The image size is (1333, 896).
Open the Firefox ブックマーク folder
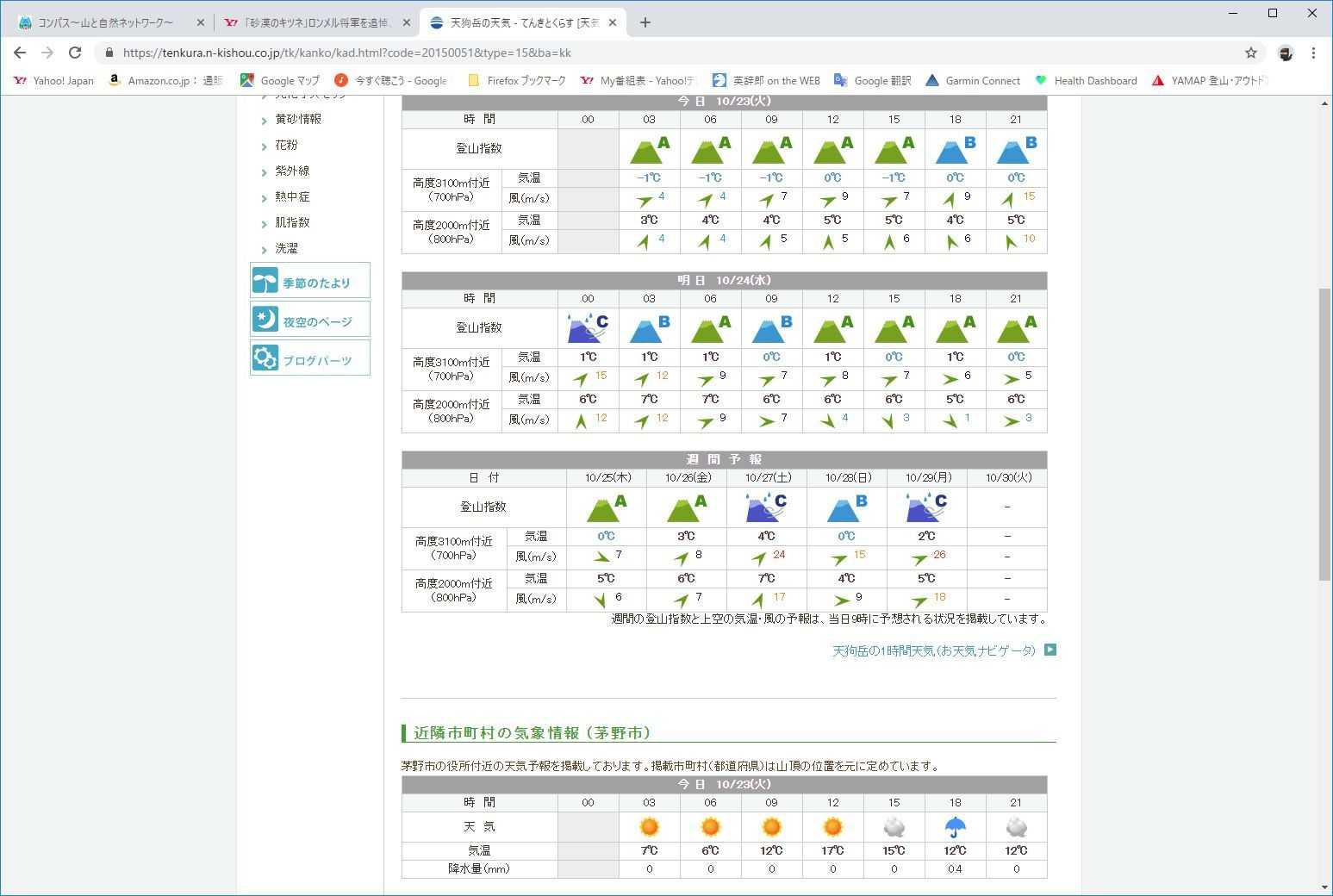coord(516,80)
